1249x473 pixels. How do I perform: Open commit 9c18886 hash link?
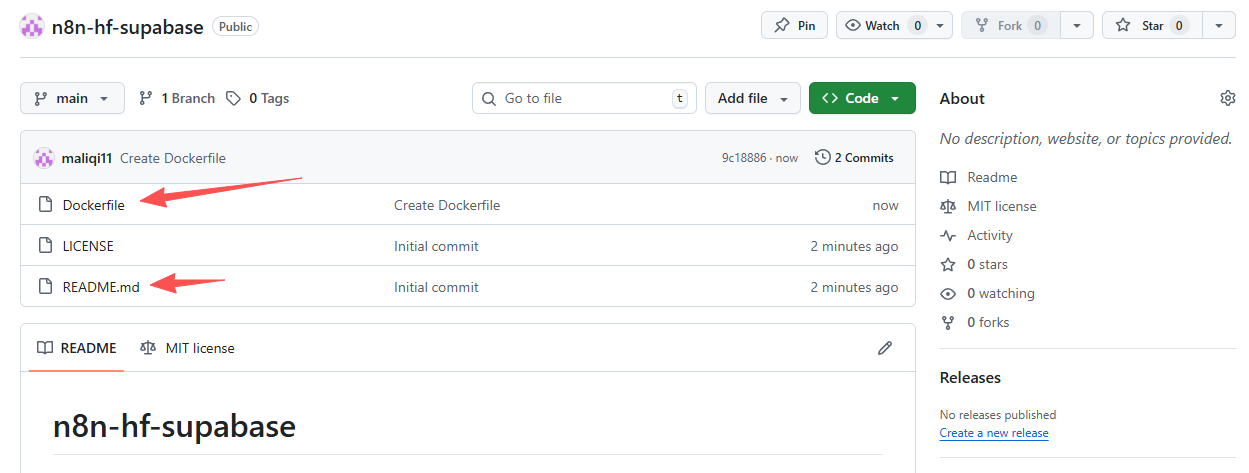pyautogui.click(x=743, y=158)
